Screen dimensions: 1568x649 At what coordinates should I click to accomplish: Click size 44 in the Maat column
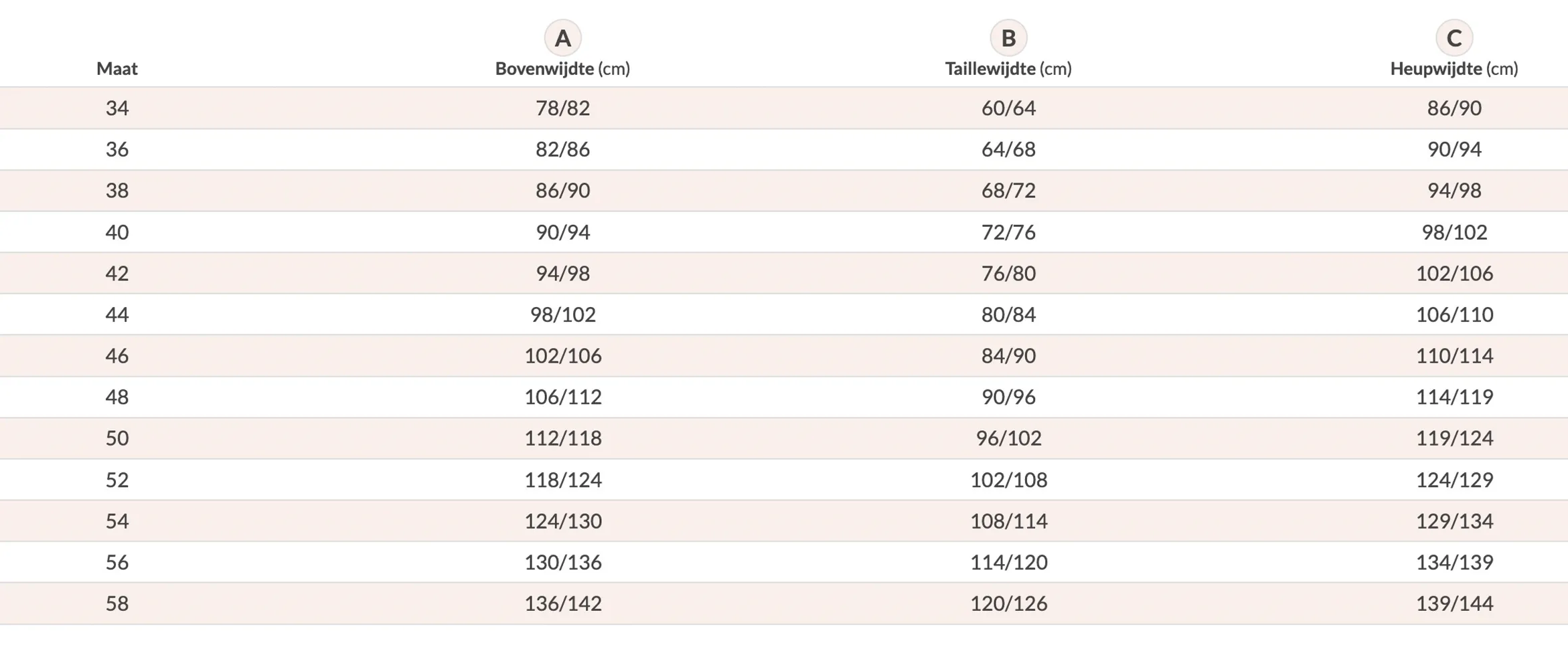tap(117, 314)
